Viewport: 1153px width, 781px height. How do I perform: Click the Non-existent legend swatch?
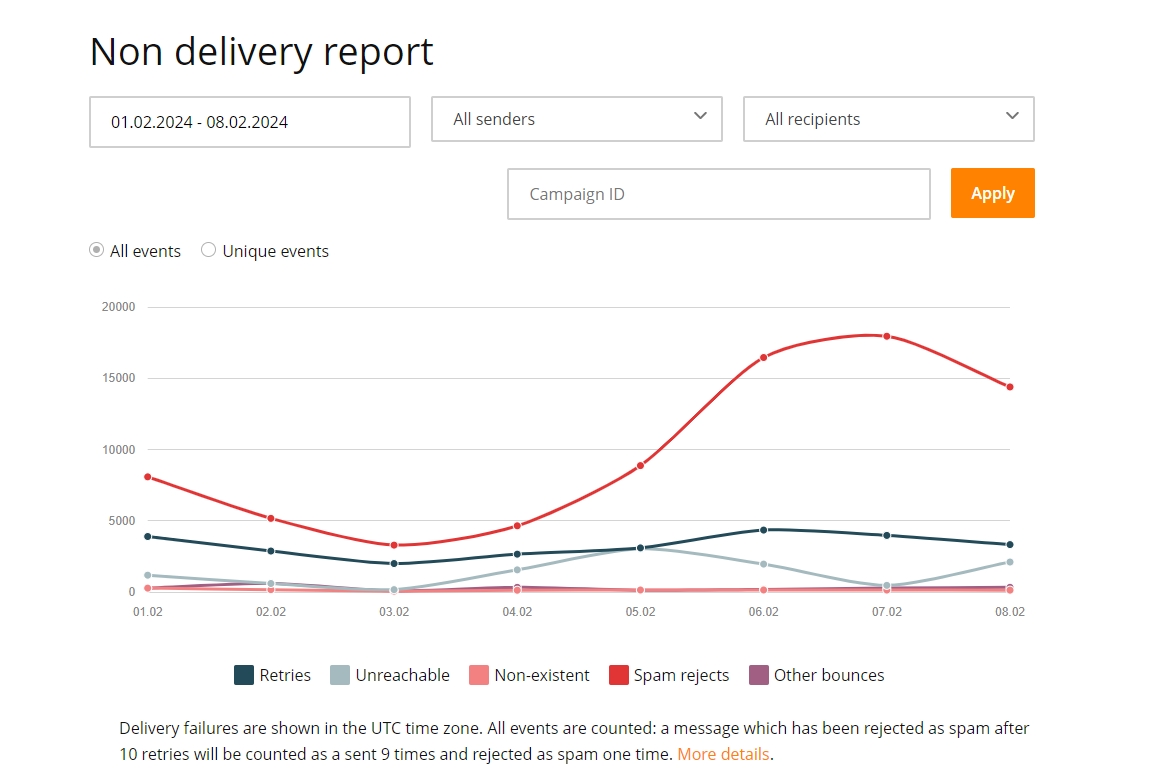(x=479, y=675)
